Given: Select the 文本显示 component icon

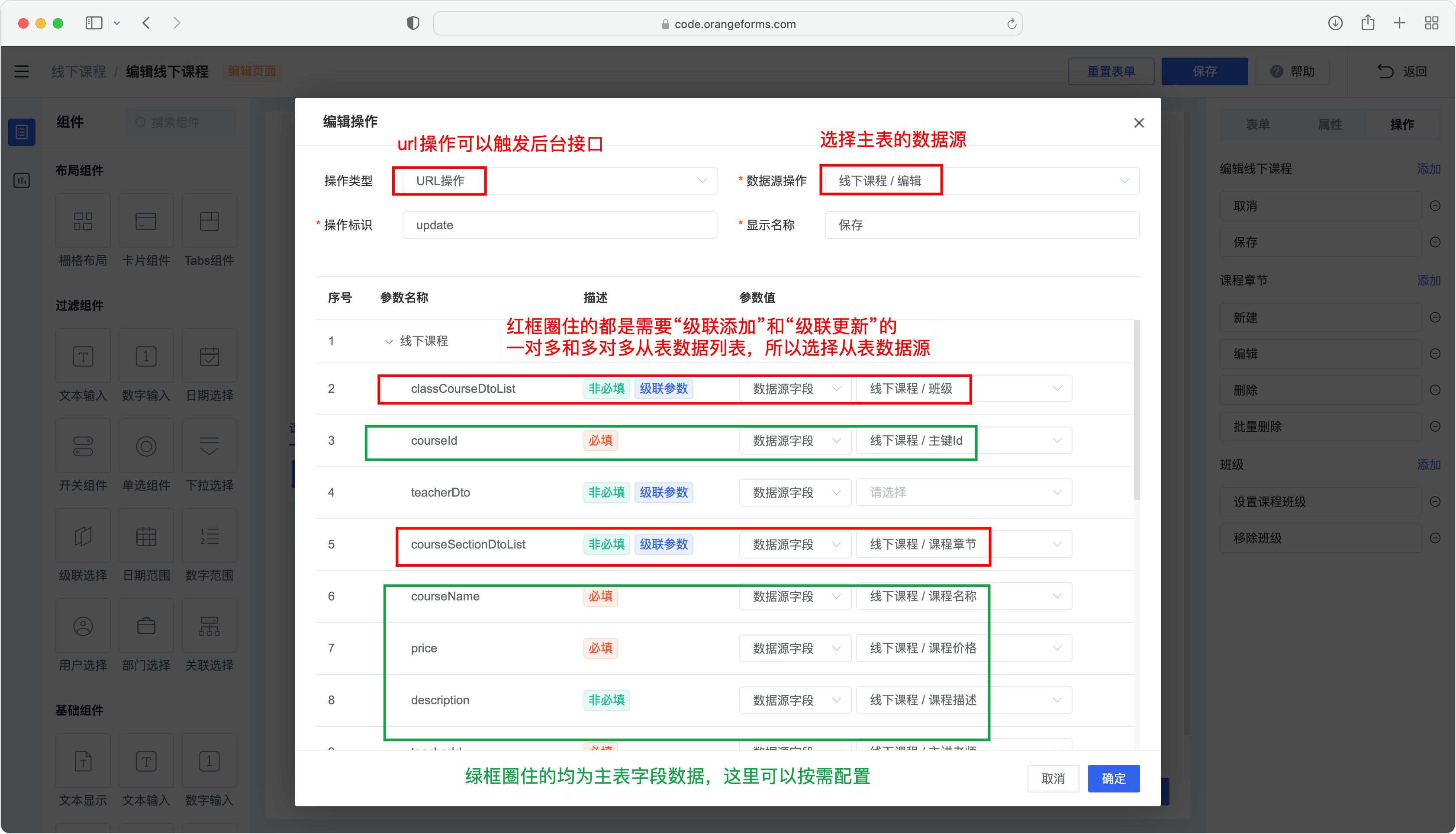Looking at the screenshot, I should pos(83,762).
